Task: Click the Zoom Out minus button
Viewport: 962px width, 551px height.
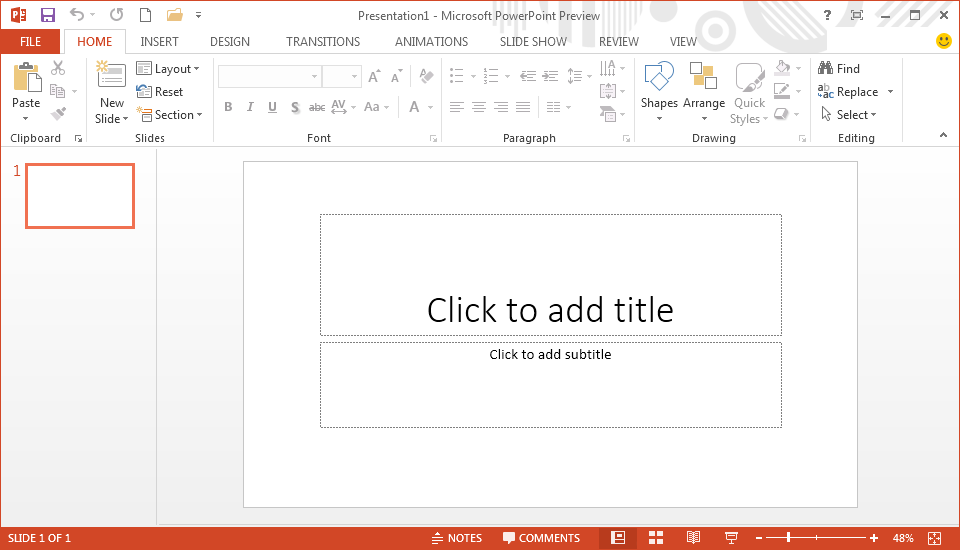Action: click(759, 538)
